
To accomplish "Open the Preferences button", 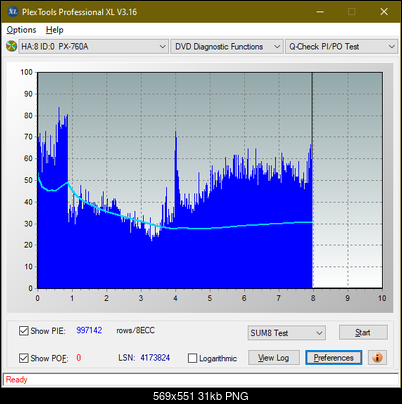I will [x=333, y=358].
